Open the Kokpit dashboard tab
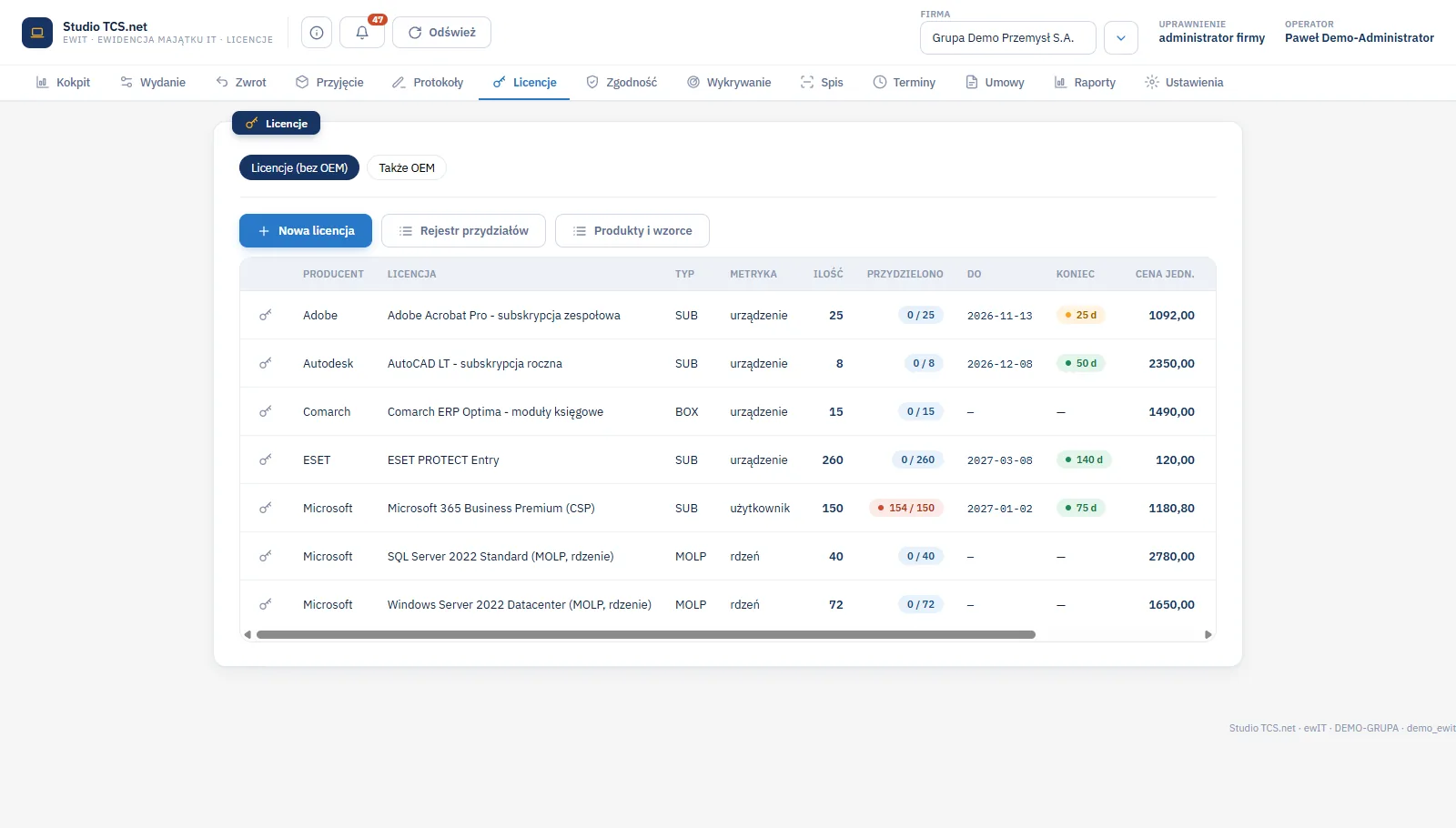This screenshot has height=828, width=1456. [63, 82]
